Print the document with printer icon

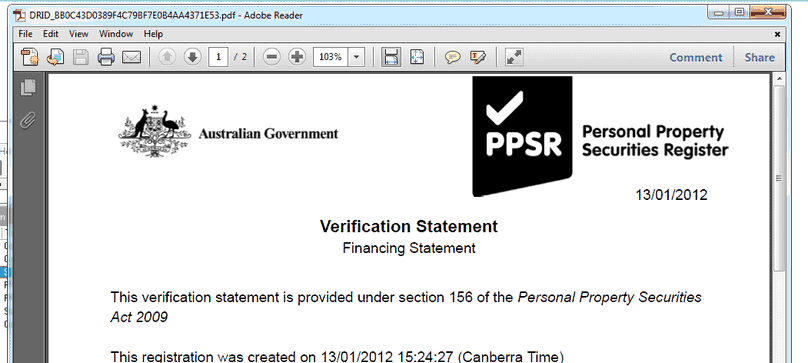[x=106, y=57]
